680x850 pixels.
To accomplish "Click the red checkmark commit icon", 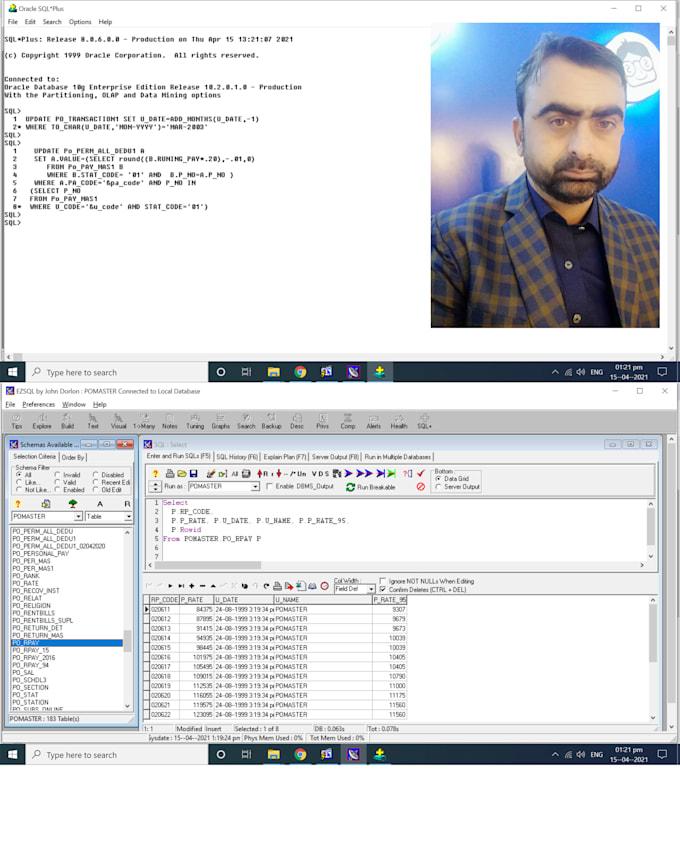I will coord(421,474).
